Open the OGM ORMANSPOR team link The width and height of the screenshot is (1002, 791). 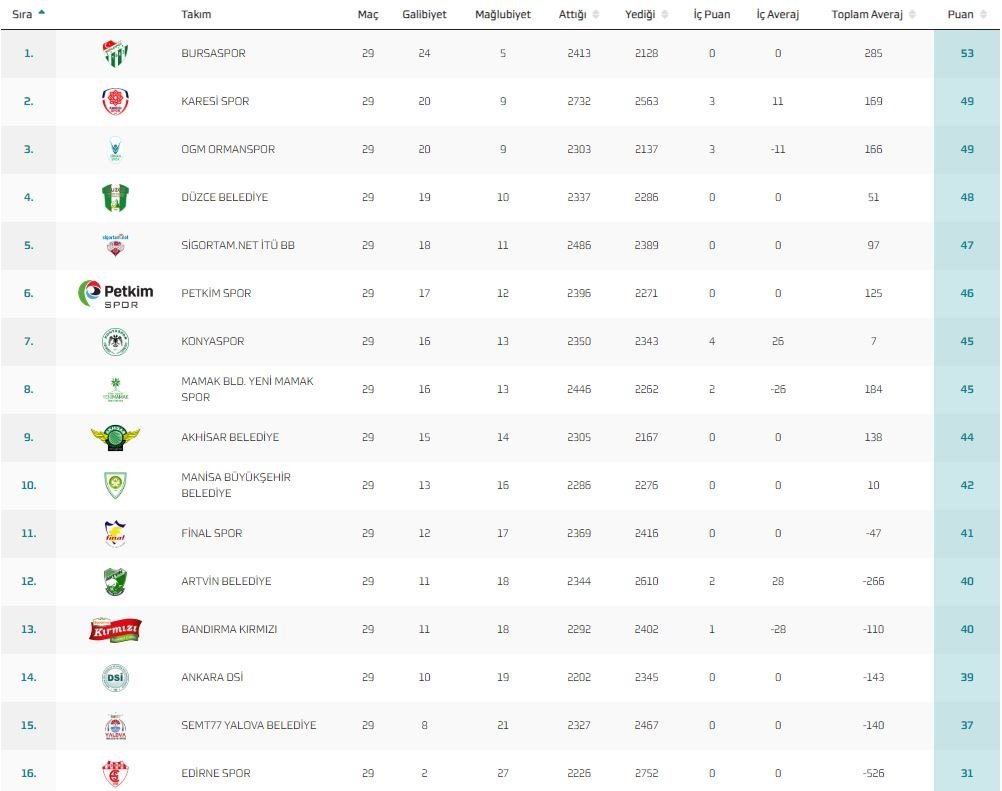[x=228, y=150]
